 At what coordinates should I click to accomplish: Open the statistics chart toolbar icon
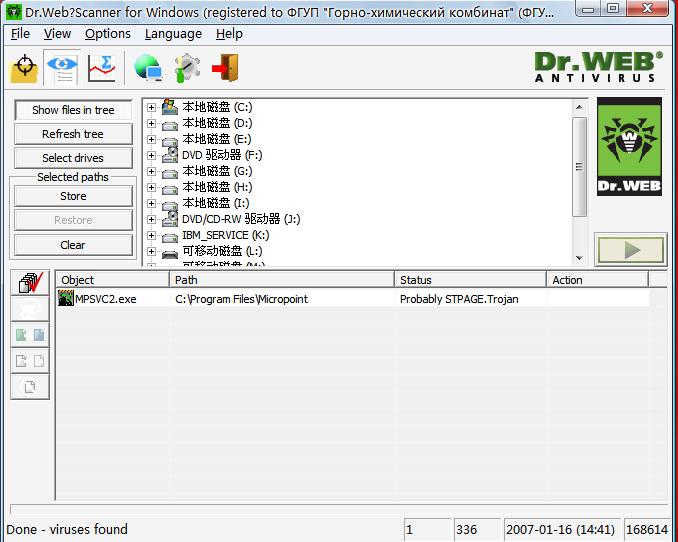click(x=102, y=68)
